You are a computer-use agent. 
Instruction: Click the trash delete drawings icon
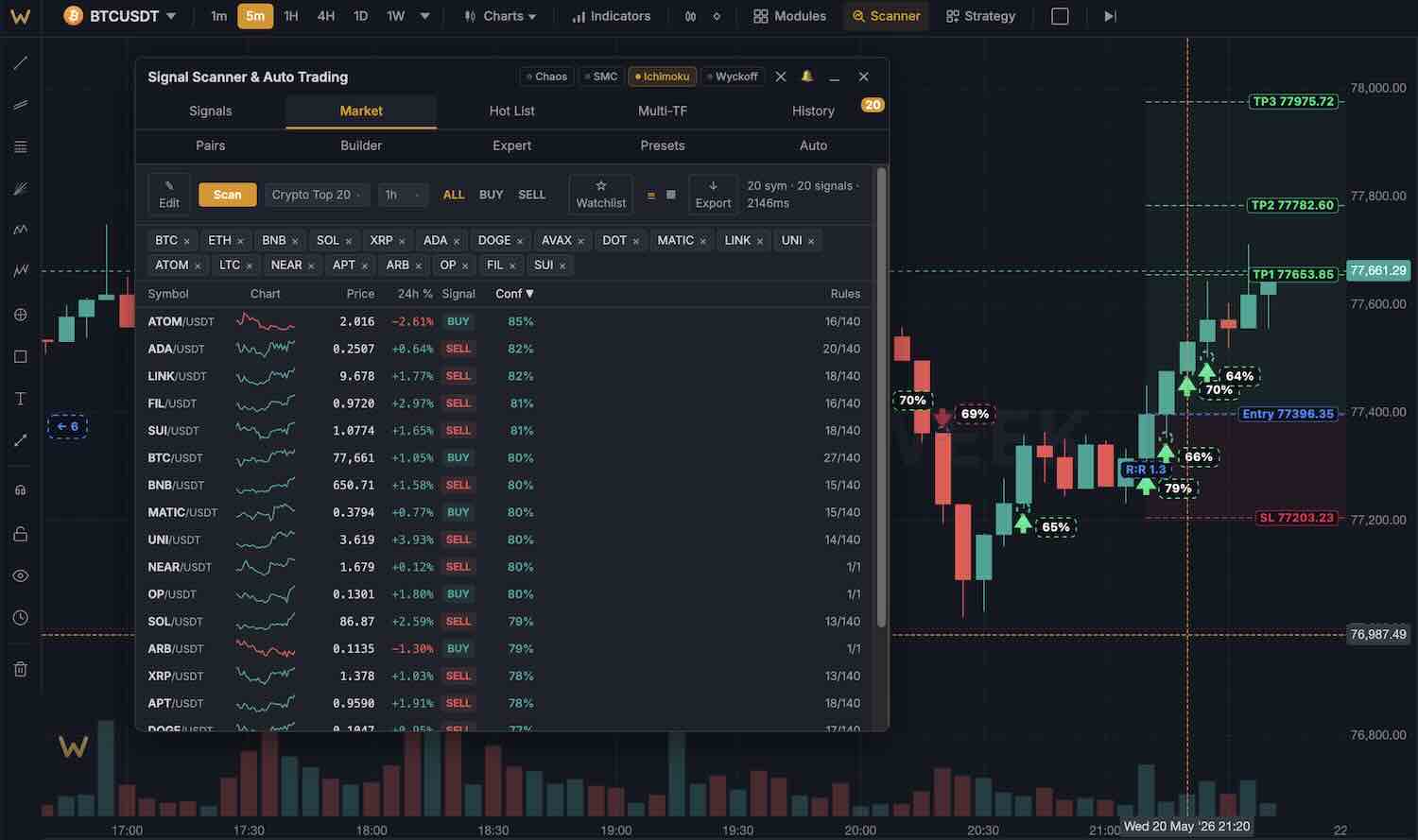click(x=20, y=670)
